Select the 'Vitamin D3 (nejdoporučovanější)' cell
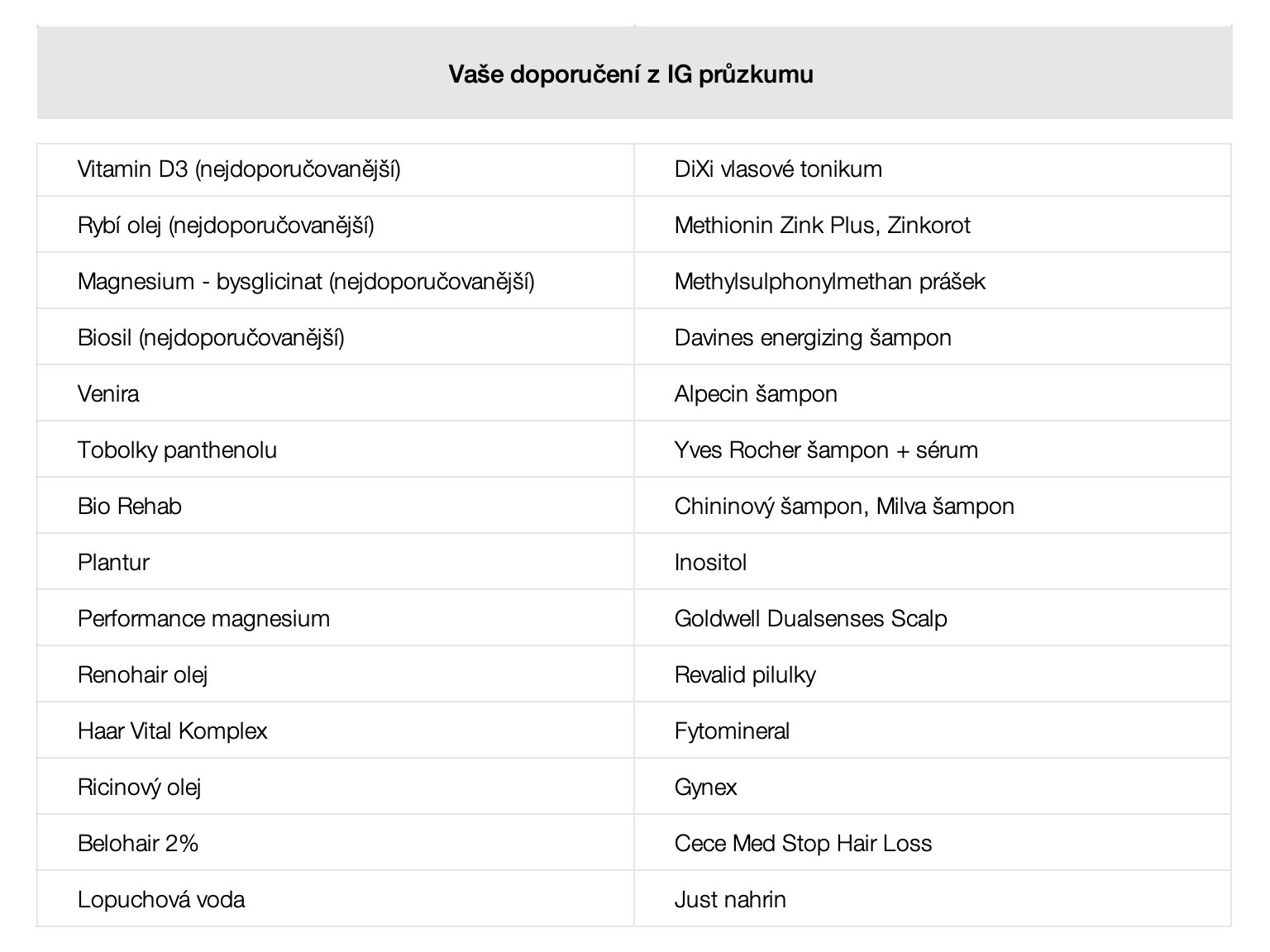This screenshot has height=952, width=1270. (x=239, y=169)
